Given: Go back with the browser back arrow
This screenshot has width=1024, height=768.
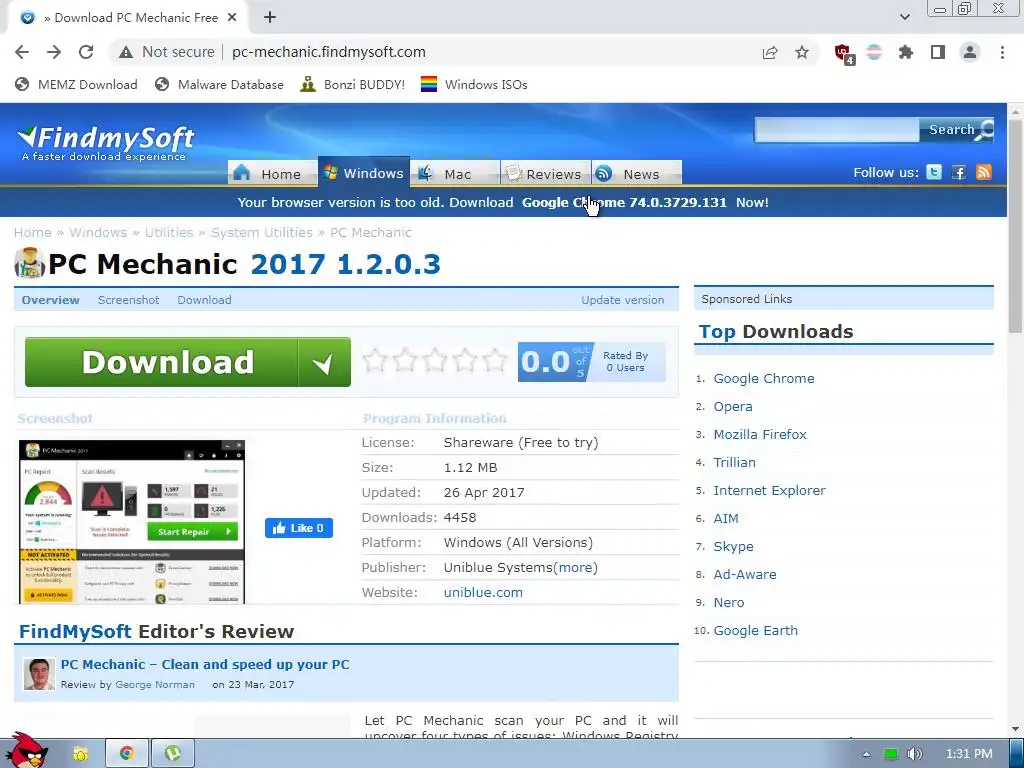Looking at the screenshot, I should click(x=22, y=52).
